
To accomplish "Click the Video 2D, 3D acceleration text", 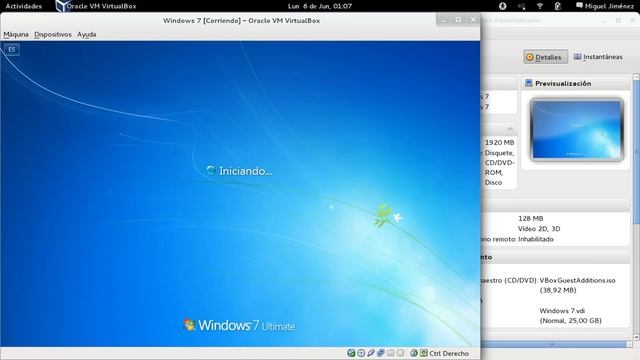I will click(539, 229).
